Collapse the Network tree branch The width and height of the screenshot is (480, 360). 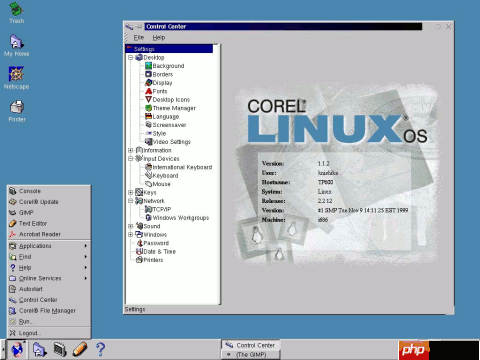131,201
